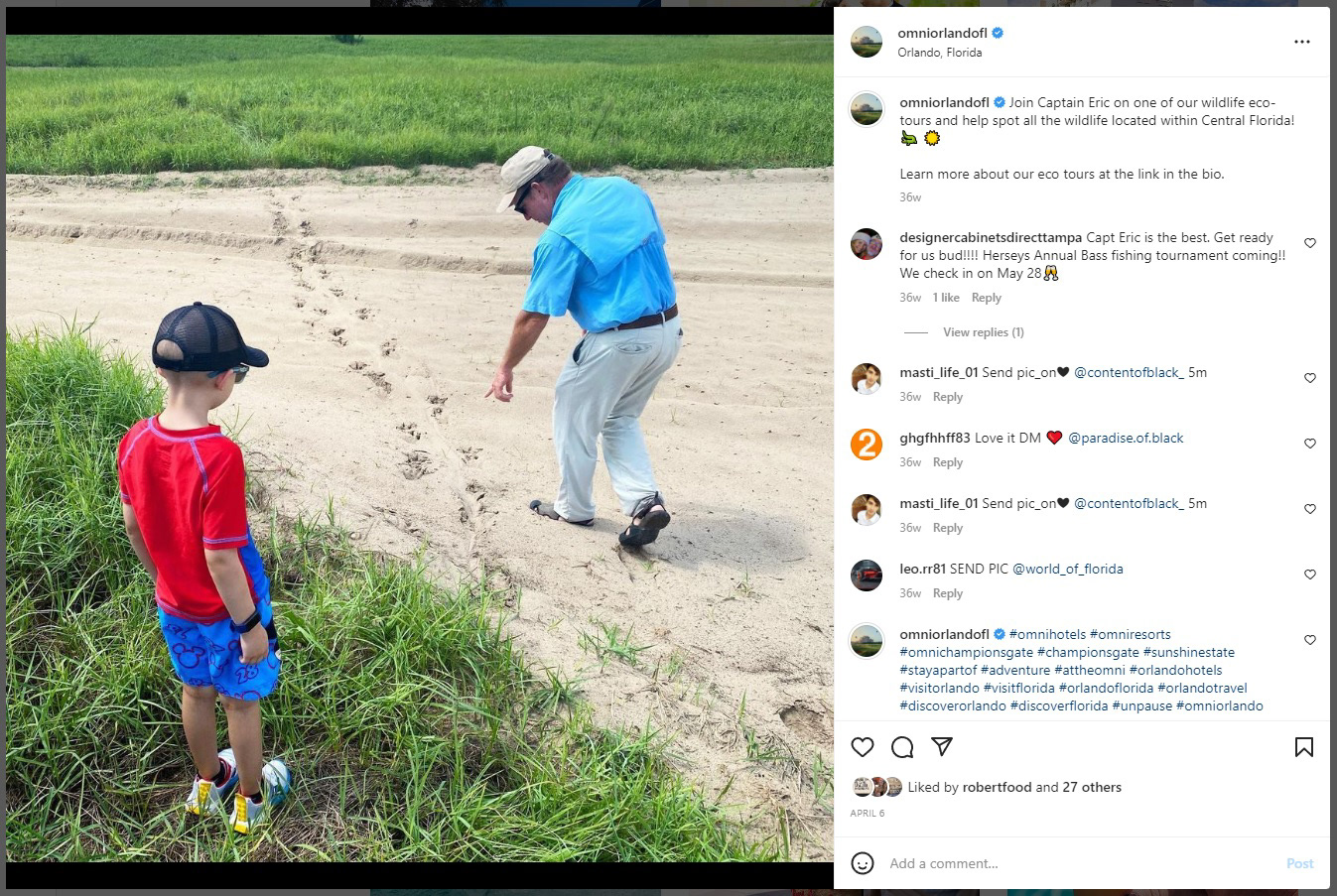The height and width of the screenshot is (896, 1337).
Task: Reply to designercabinetsdirecttampa's comment
Action: (x=986, y=298)
